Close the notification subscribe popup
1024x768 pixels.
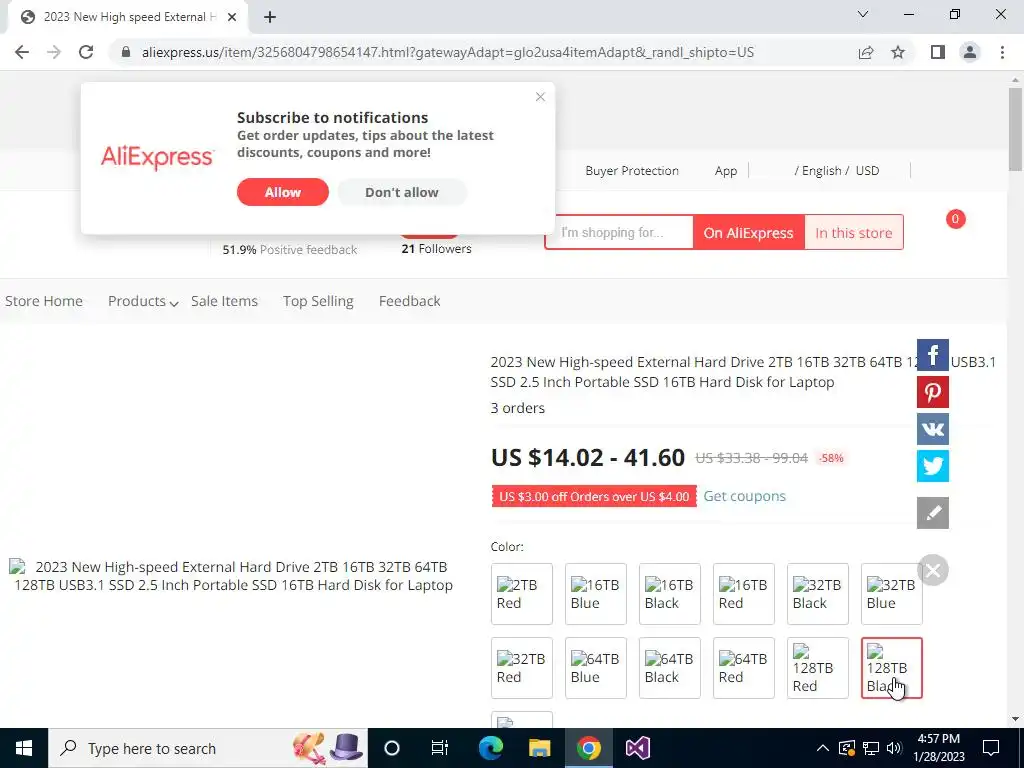coord(540,97)
